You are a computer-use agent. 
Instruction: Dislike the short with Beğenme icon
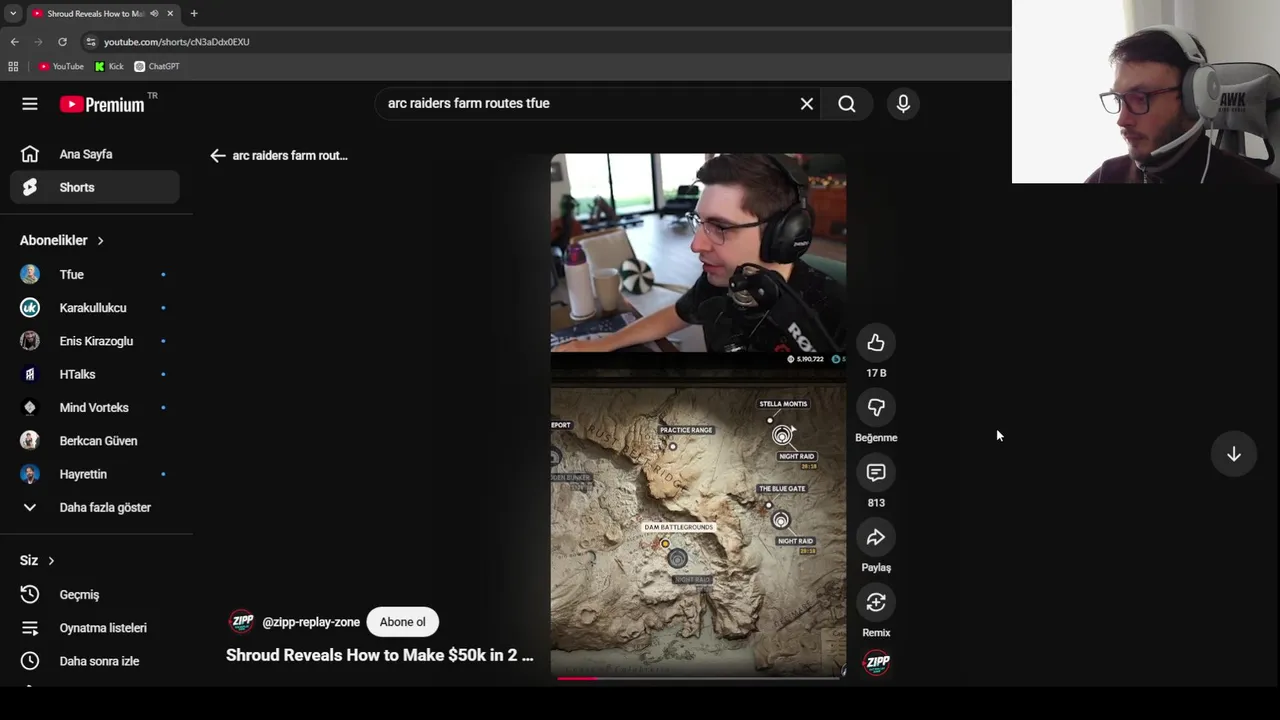876,408
